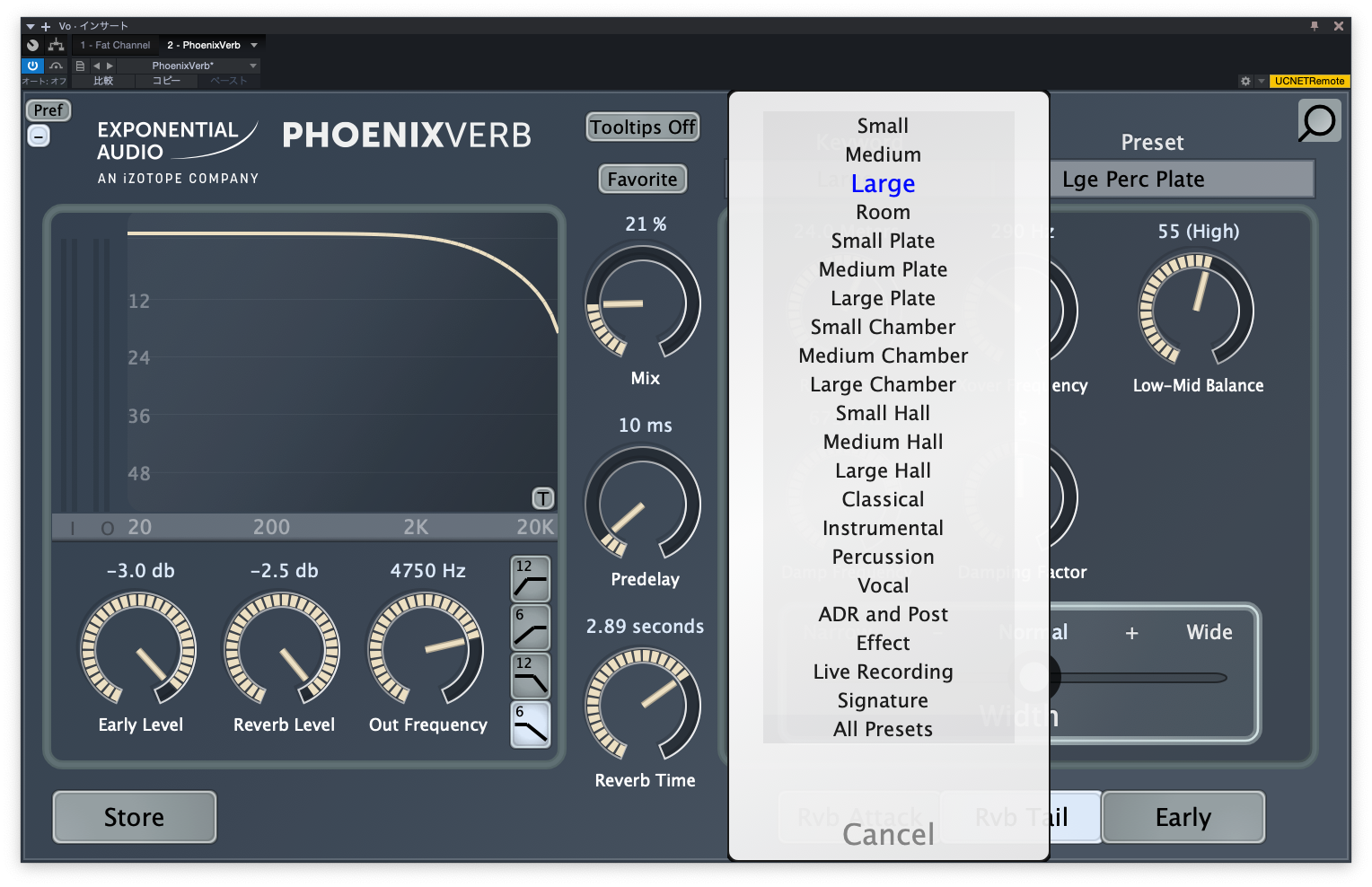The image size is (1372, 887).
Task: Open preset search magnifier icon
Action: pyautogui.click(x=1318, y=121)
